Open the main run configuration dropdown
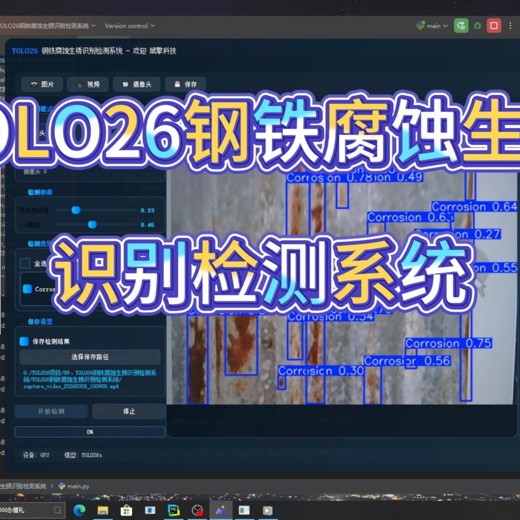 (432, 26)
